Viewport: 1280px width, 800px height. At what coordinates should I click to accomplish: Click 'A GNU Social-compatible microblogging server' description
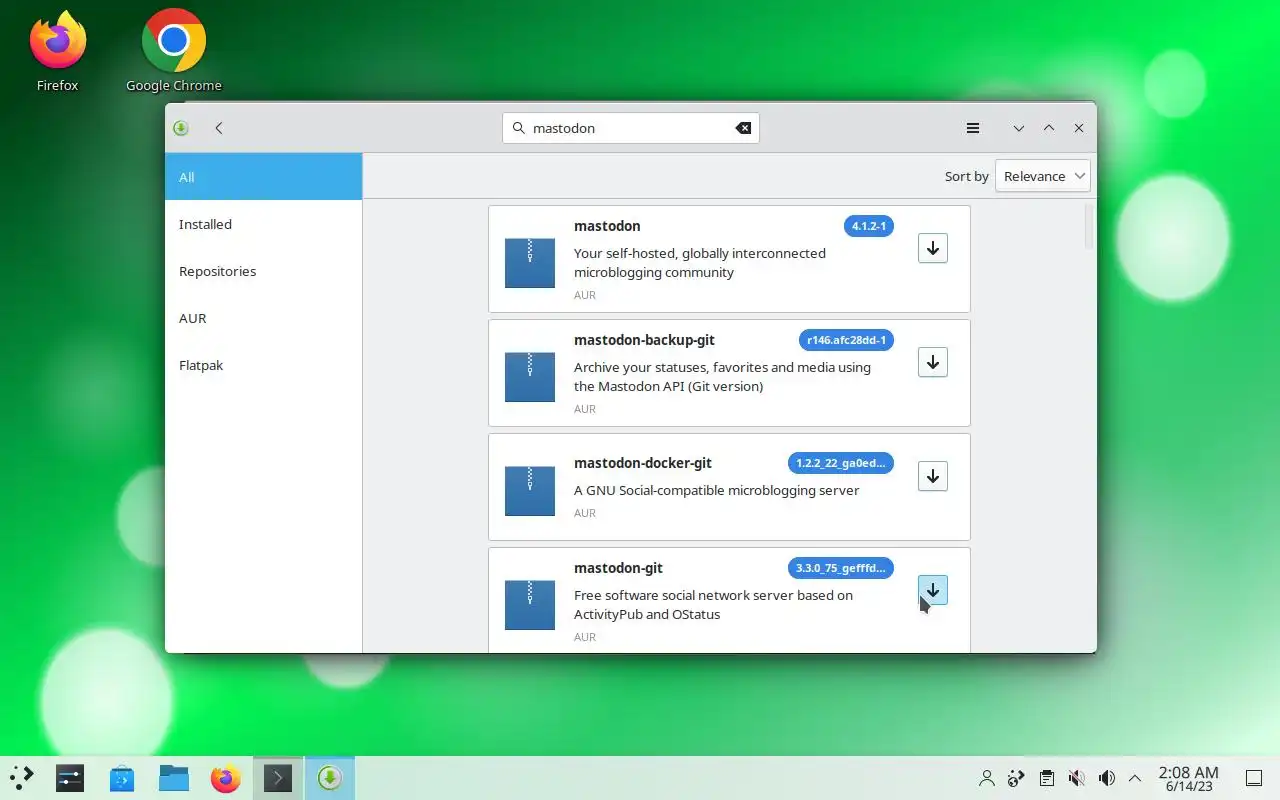[x=716, y=490]
